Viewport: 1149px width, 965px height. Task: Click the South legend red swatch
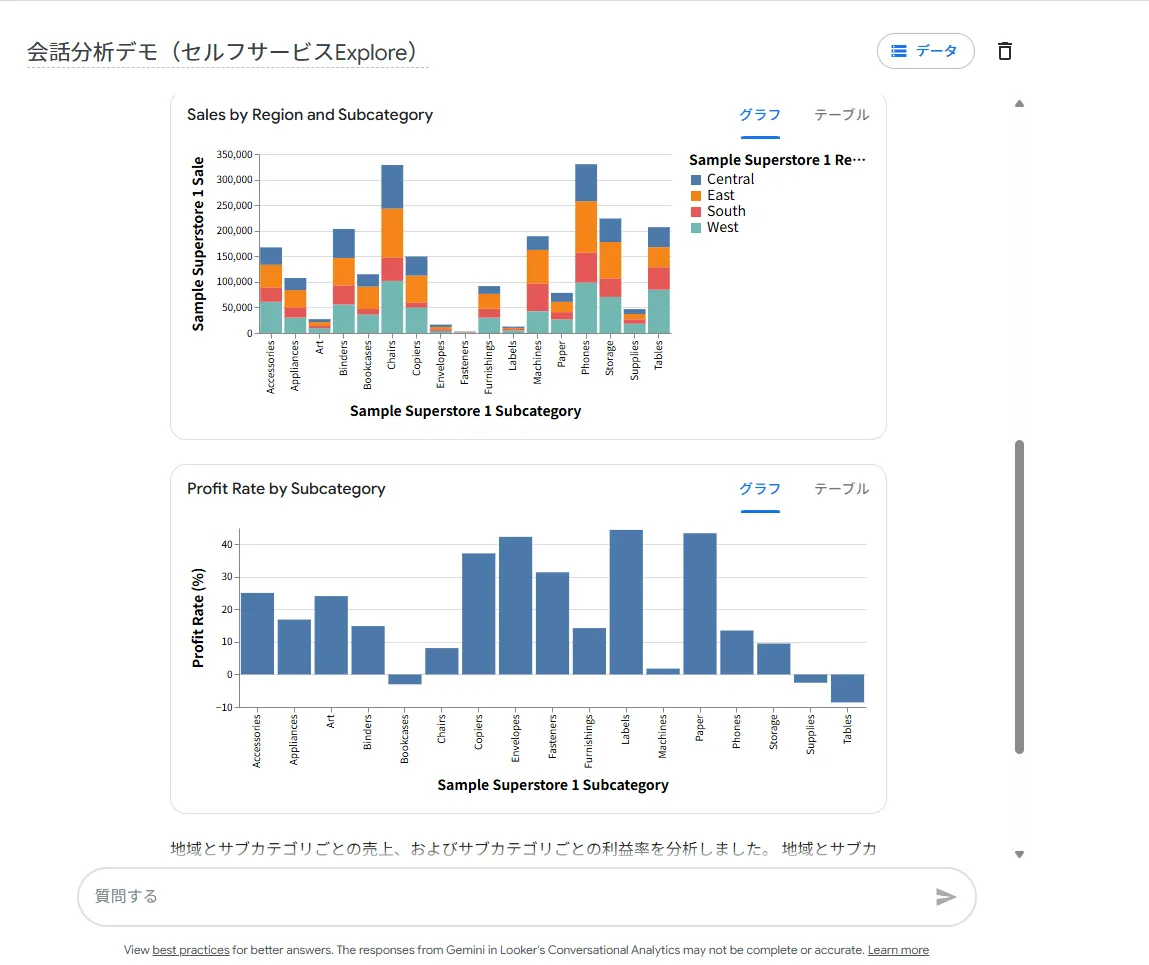[x=696, y=212]
